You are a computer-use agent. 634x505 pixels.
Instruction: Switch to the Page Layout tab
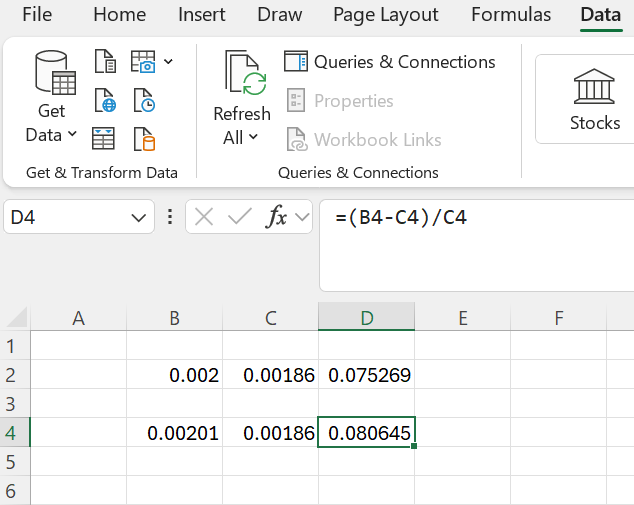pos(386,15)
